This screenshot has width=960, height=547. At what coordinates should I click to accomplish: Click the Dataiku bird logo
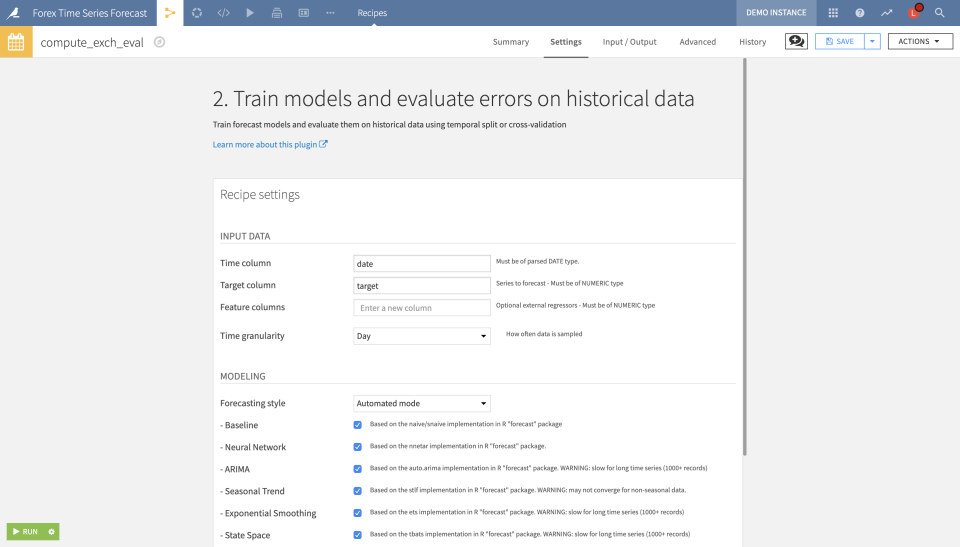[13, 12]
